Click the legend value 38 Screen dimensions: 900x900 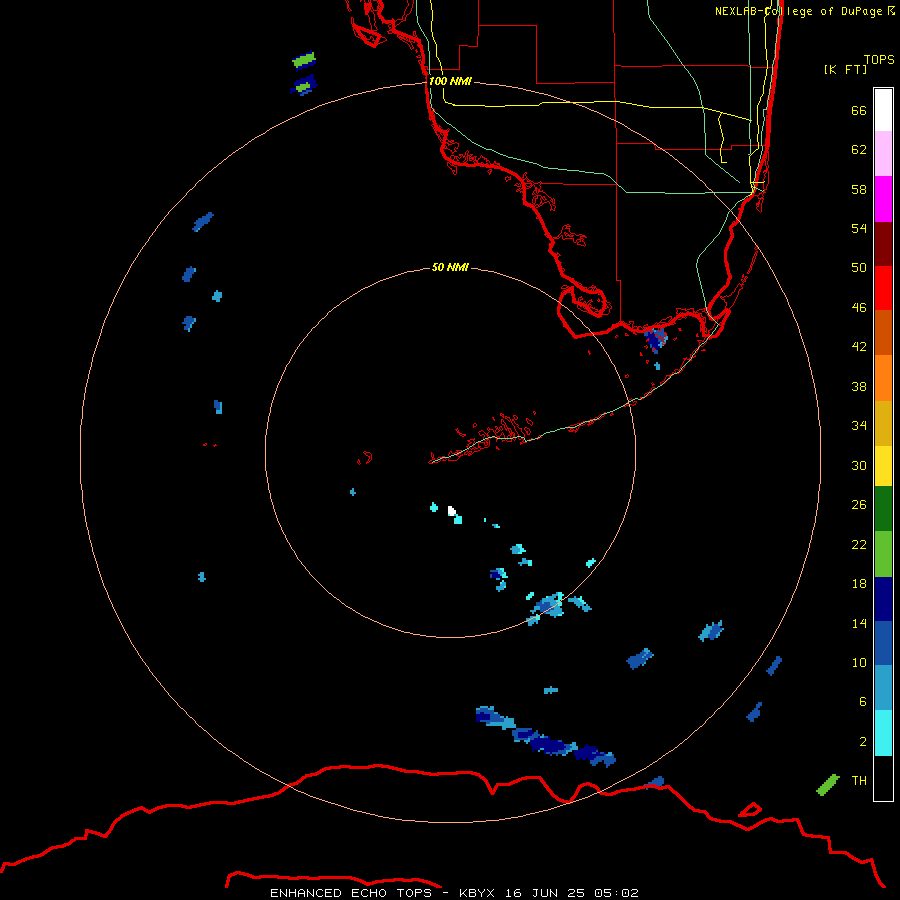point(859,386)
